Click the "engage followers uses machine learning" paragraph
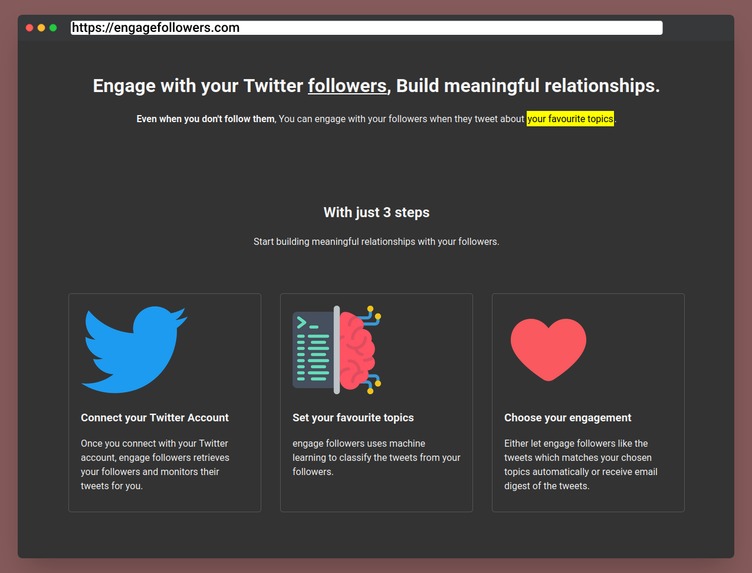The width and height of the screenshot is (752, 573). [376, 457]
